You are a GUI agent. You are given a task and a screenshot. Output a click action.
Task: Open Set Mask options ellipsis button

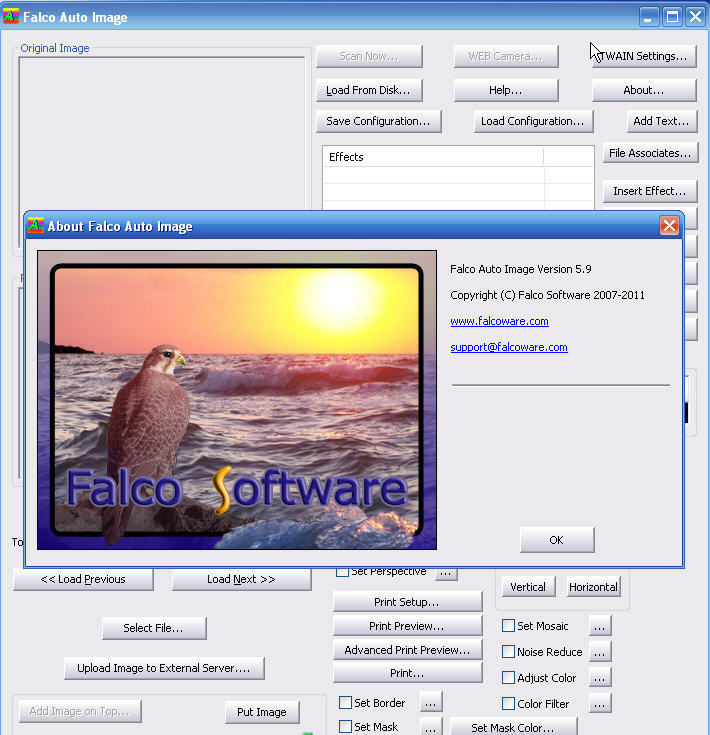point(431,727)
